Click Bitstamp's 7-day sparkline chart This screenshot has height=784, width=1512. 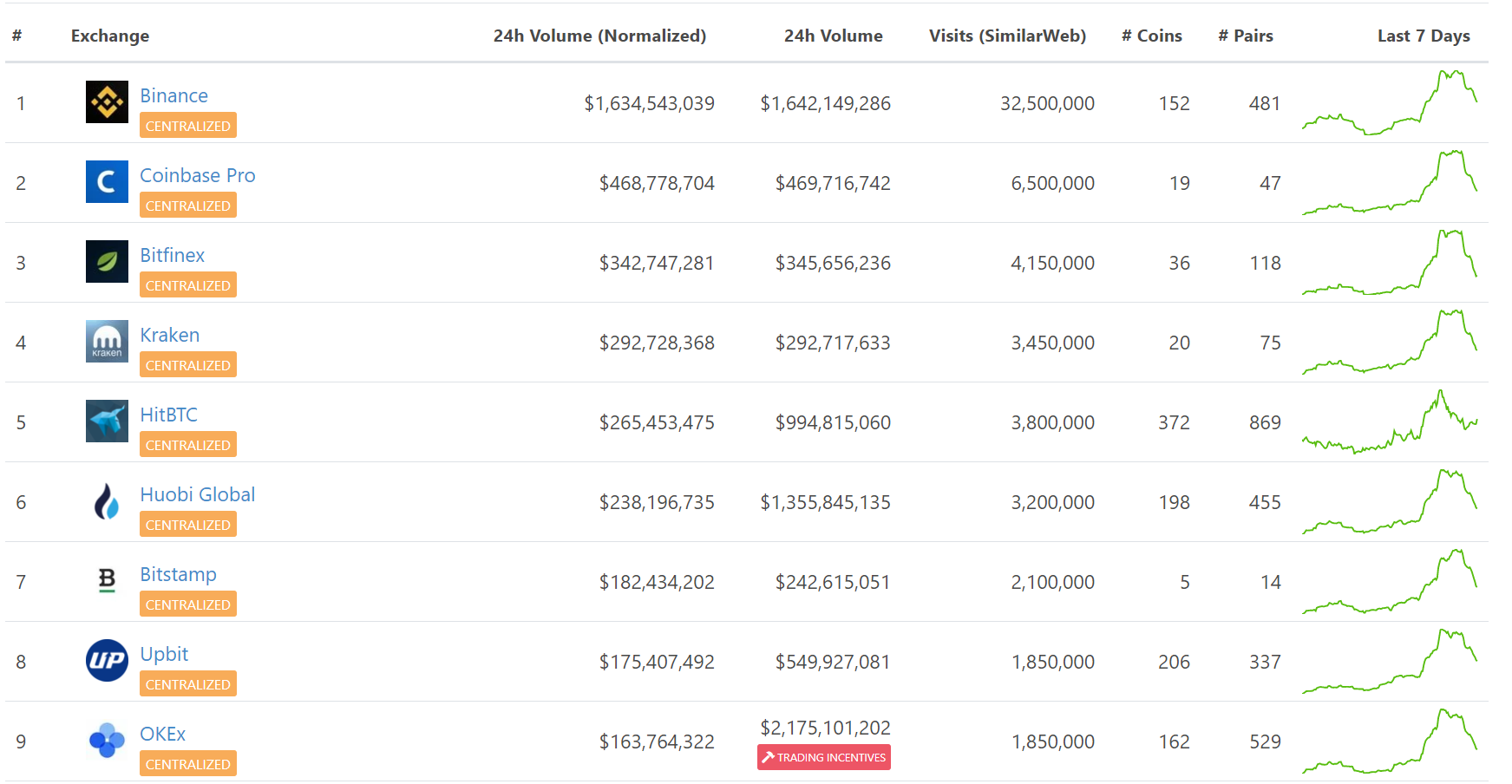(1390, 581)
